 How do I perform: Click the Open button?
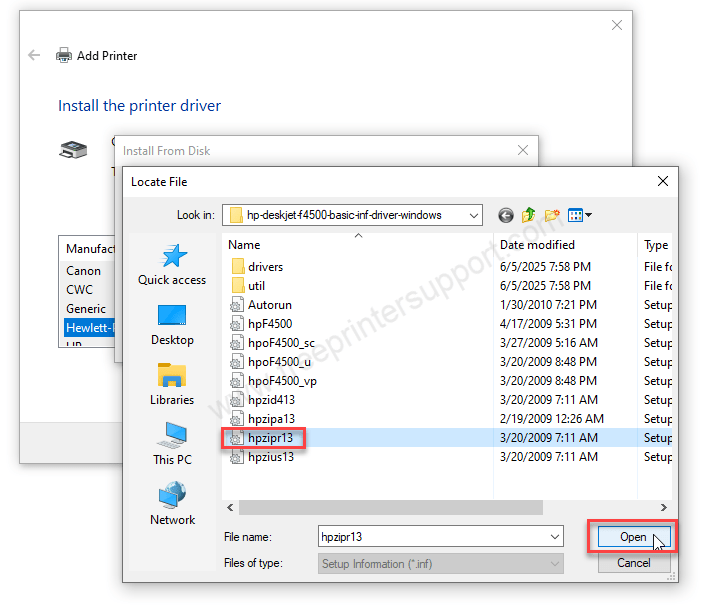[633, 537]
